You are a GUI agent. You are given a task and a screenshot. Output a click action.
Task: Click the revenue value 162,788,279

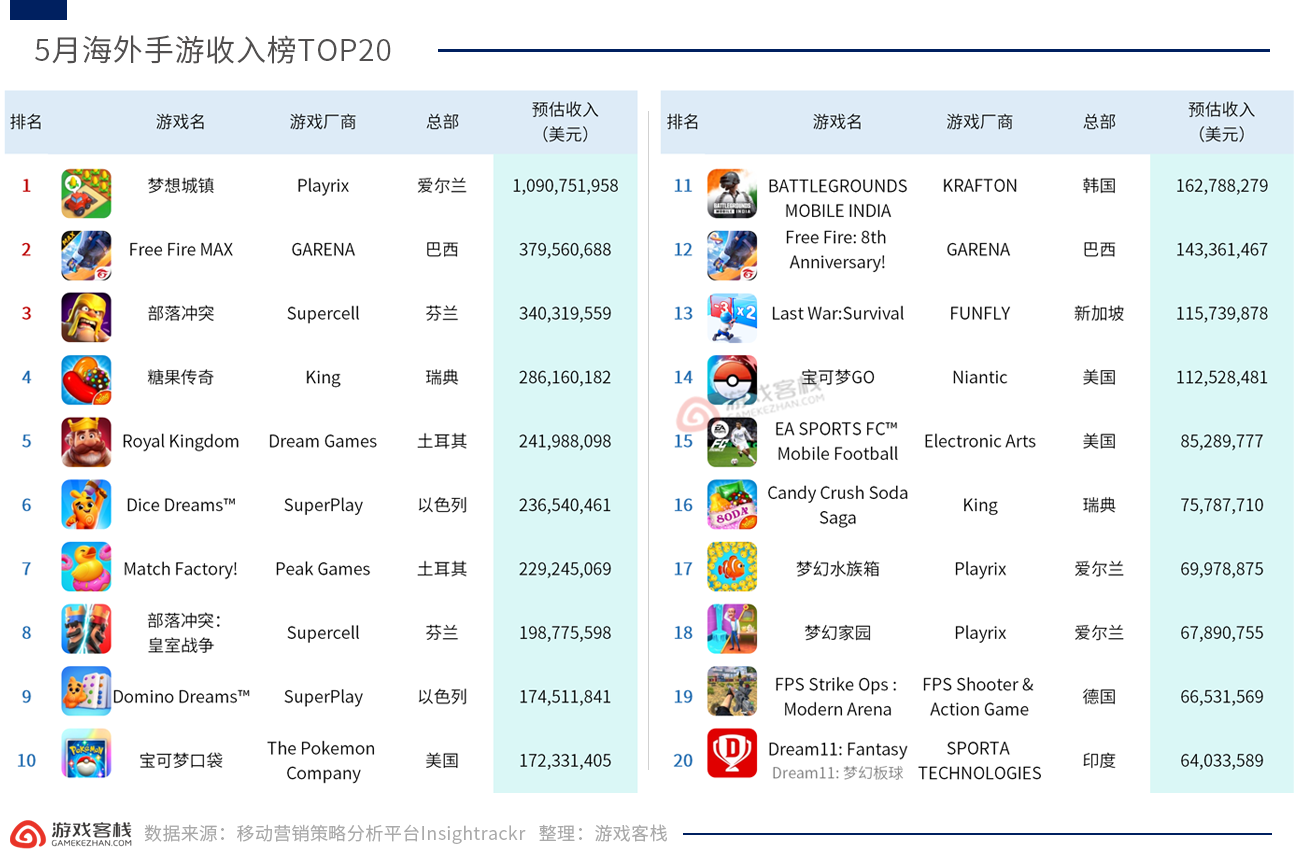pyautogui.click(x=1222, y=186)
